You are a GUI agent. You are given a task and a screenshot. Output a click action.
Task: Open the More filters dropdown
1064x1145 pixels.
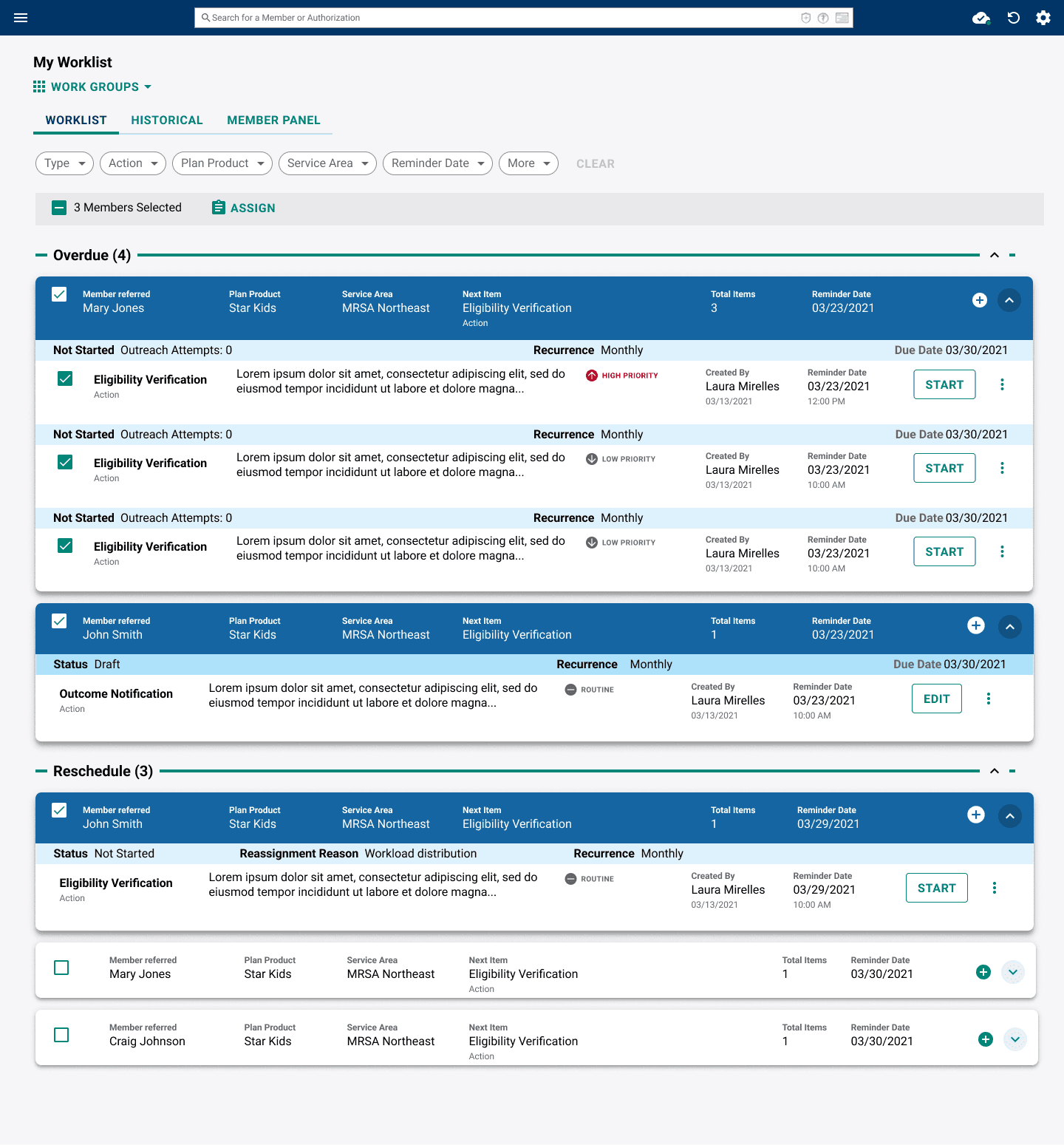528,163
